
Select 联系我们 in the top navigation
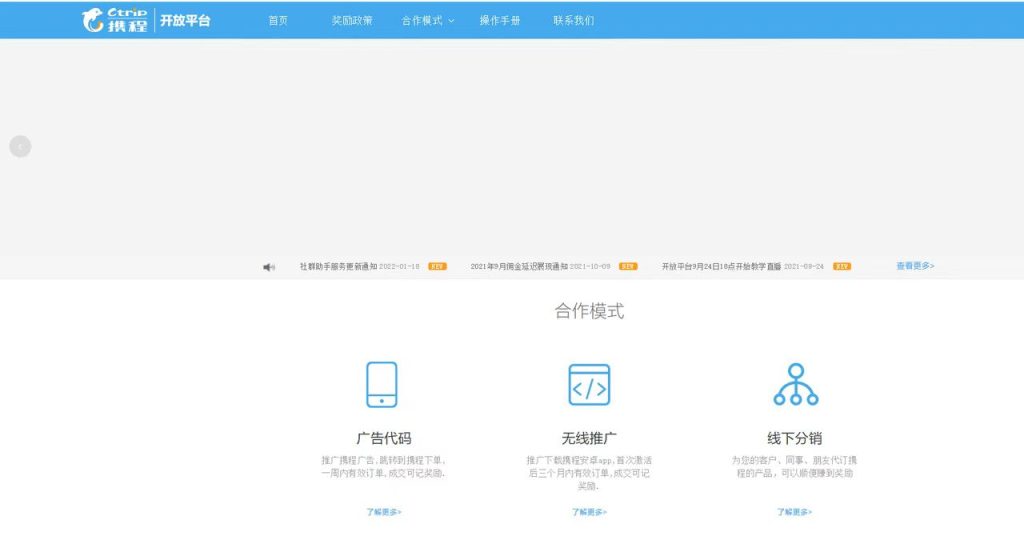[x=573, y=21]
